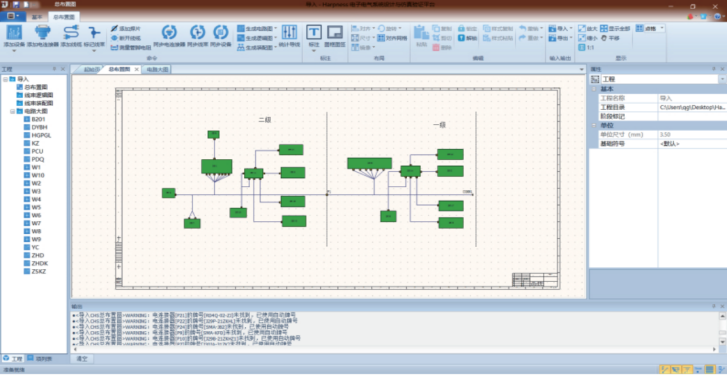Click the 添加设备 add device icon
The image size is (728, 375).
14,32
